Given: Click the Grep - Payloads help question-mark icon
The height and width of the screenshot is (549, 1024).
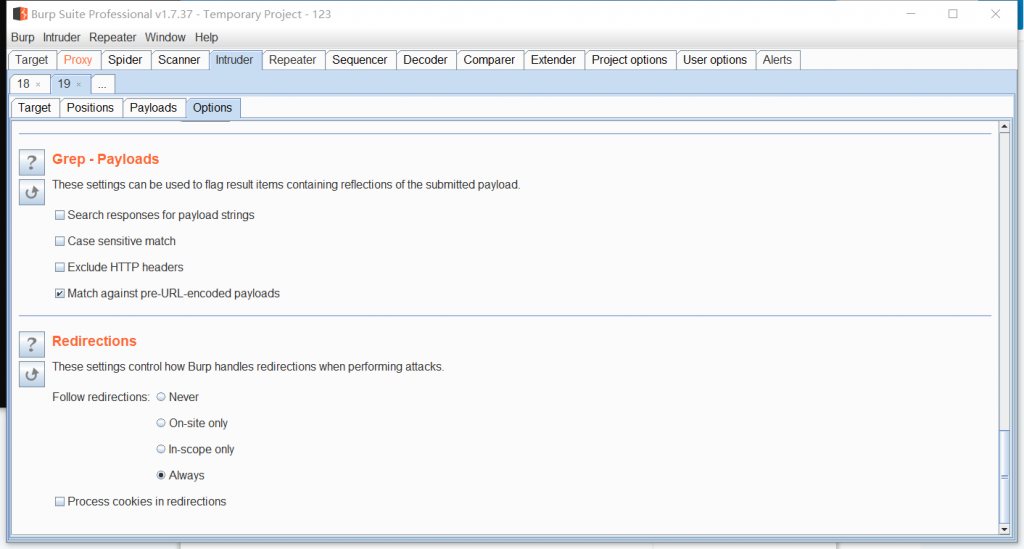Looking at the screenshot, I should [x=33, y=163].
